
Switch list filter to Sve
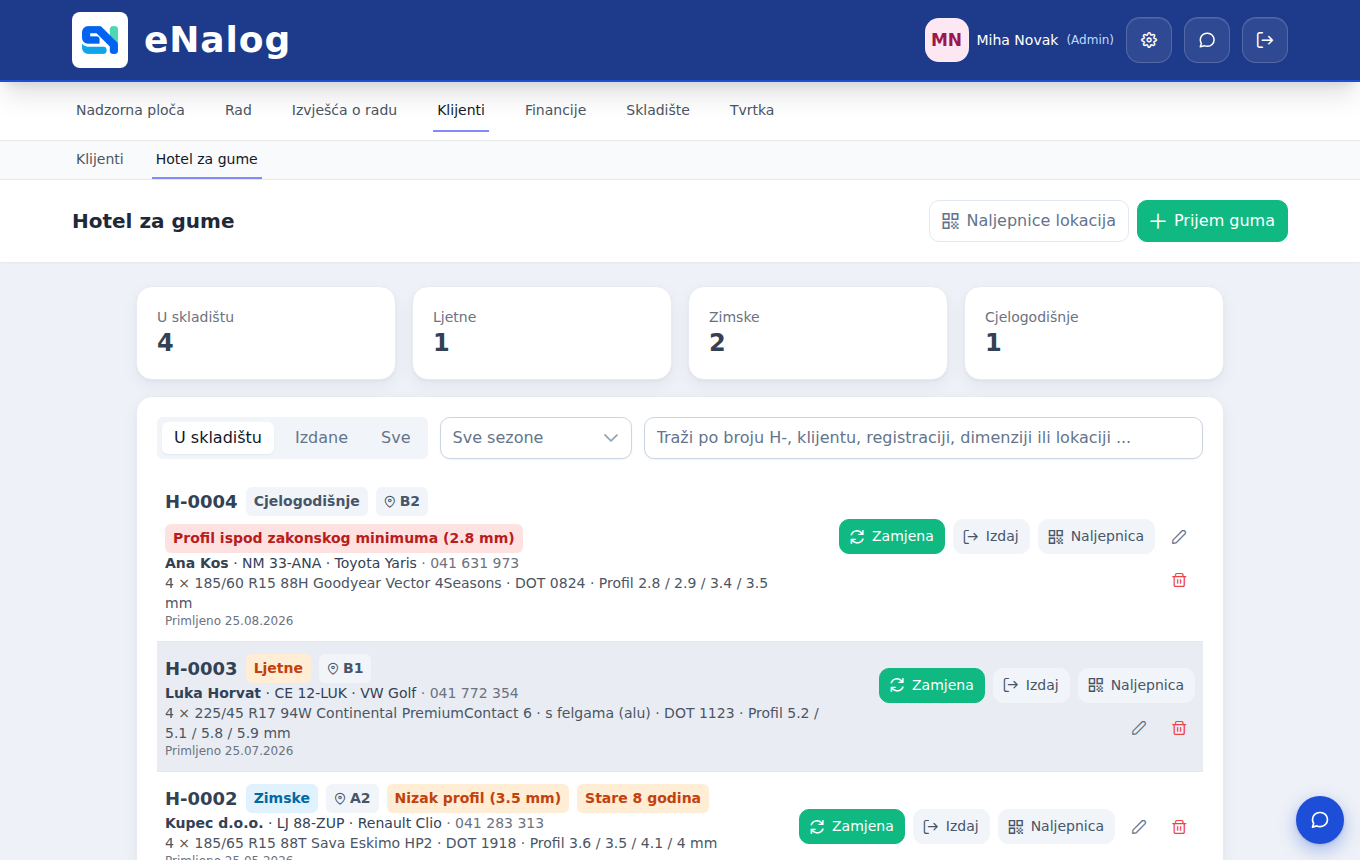pyautogui.click(x=396, y=438)
